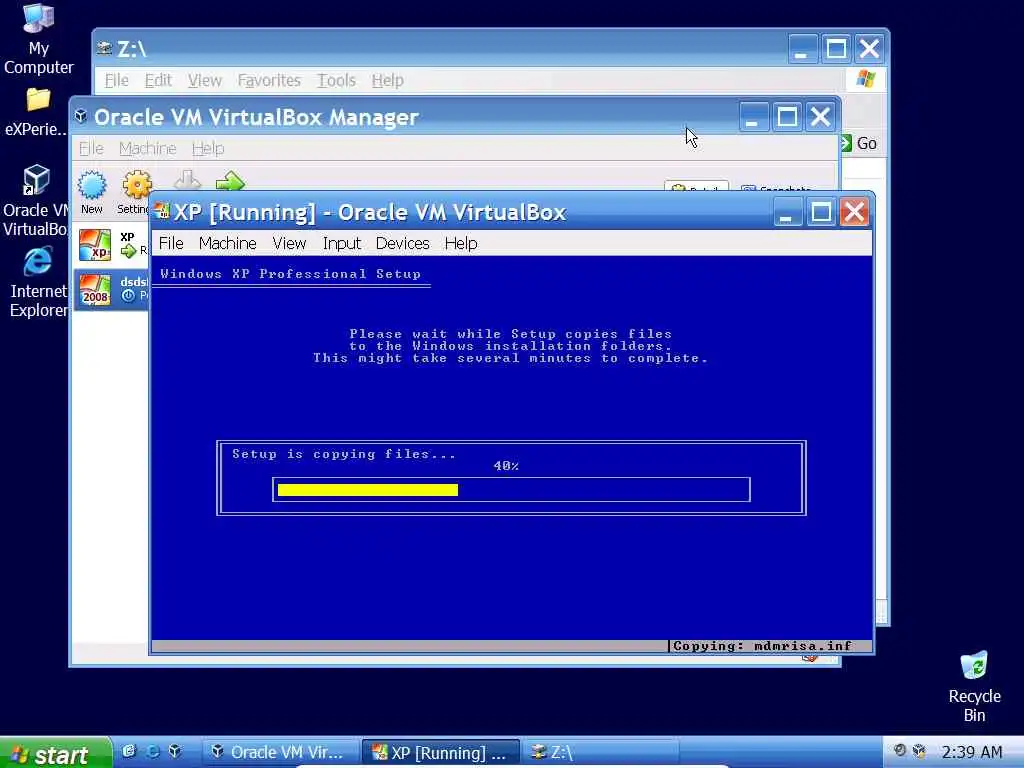The width and height of the screenshot is (1024, 768).
Task: Open Machine menu in XP VM window
Action: [227, 244]
